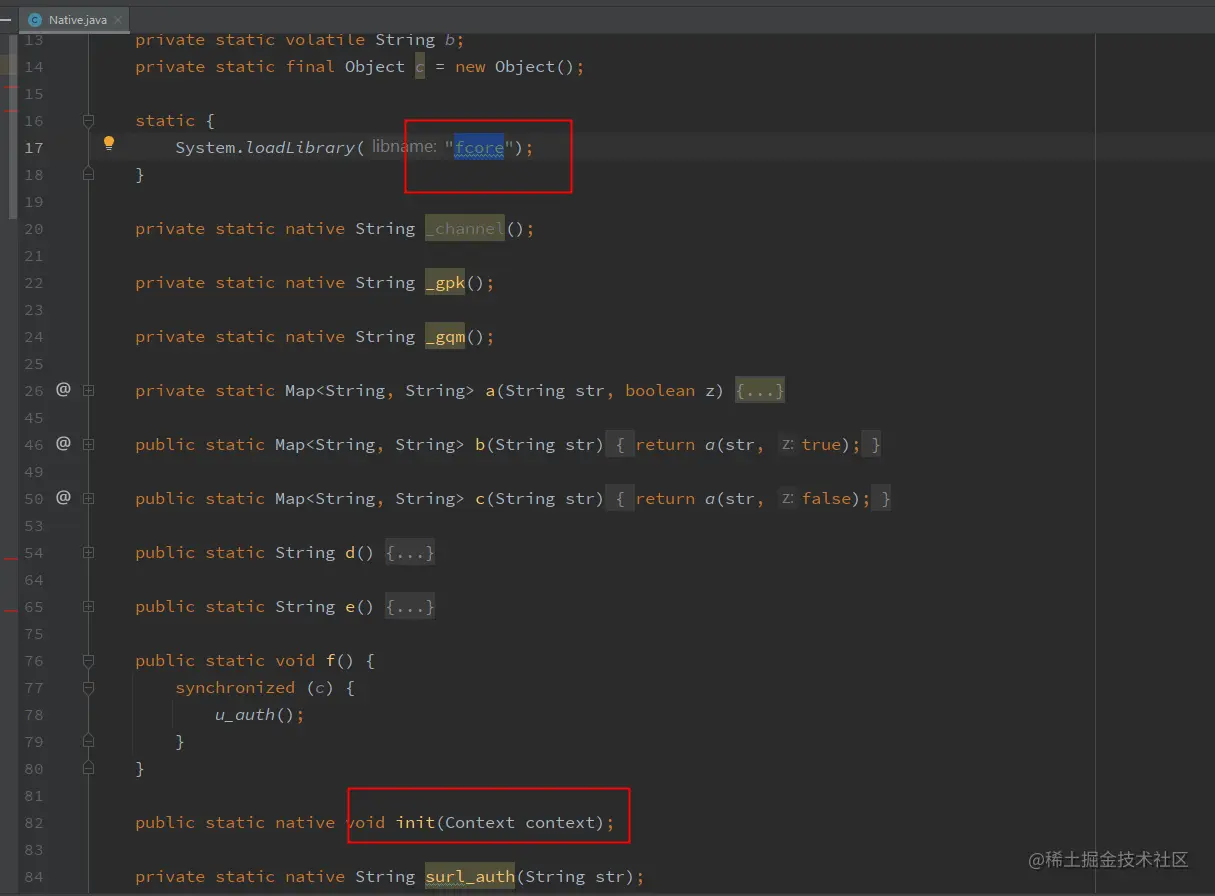Screen dimensions: 1215x896
Task: Click variable c on line 14
Action: tap(420, 67)
